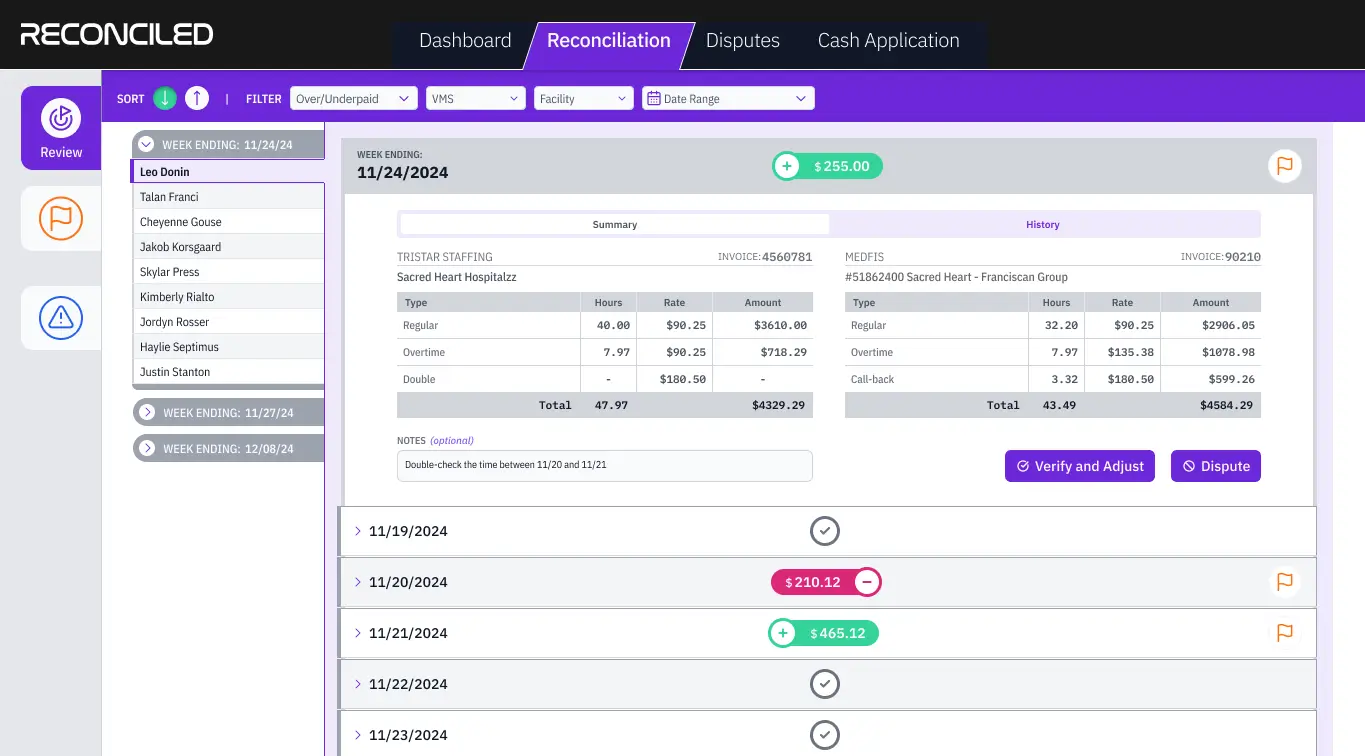Viewport: 1365px width, 756px height.
Task: Click the Verify and Adjust button
Action: pos(1080,466)
